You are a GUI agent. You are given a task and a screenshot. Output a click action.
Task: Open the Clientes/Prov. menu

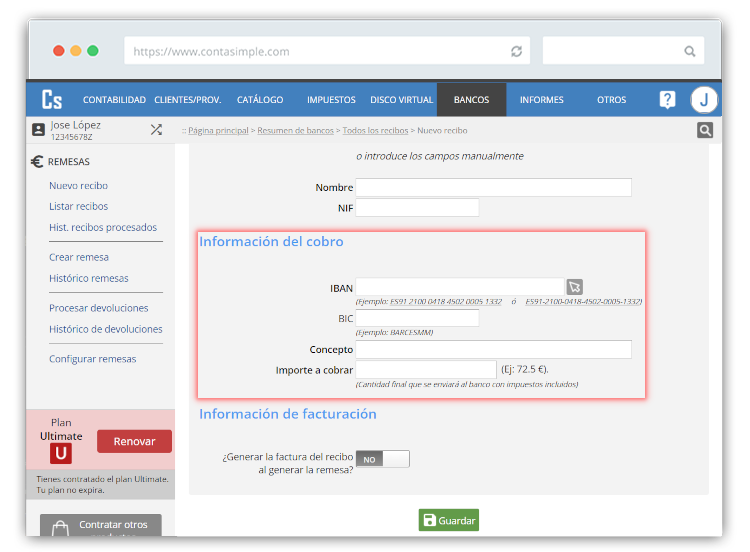(x=188, y=99)
